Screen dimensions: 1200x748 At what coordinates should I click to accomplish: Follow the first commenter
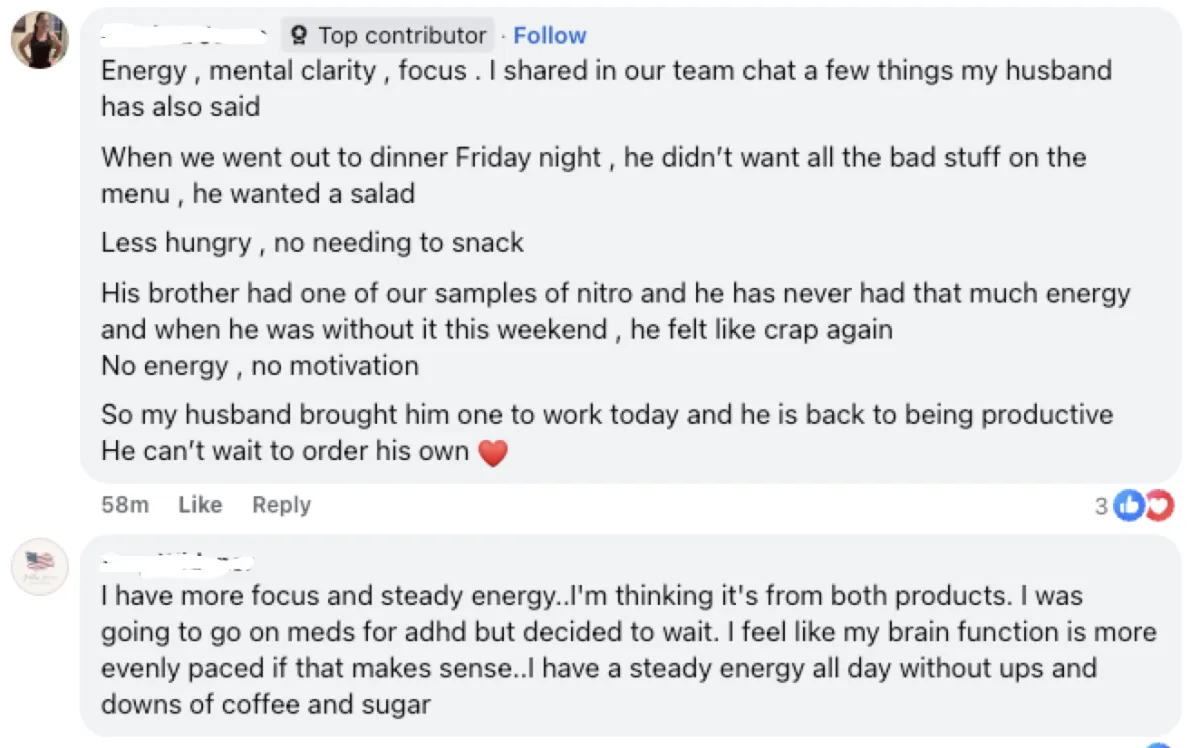click(549, 36)
